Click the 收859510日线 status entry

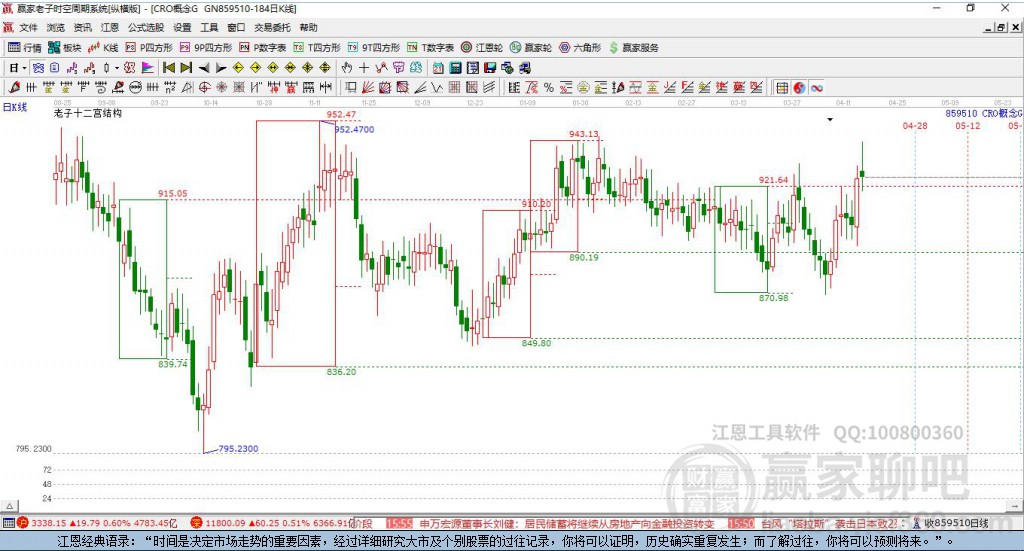tap(957, 523)
